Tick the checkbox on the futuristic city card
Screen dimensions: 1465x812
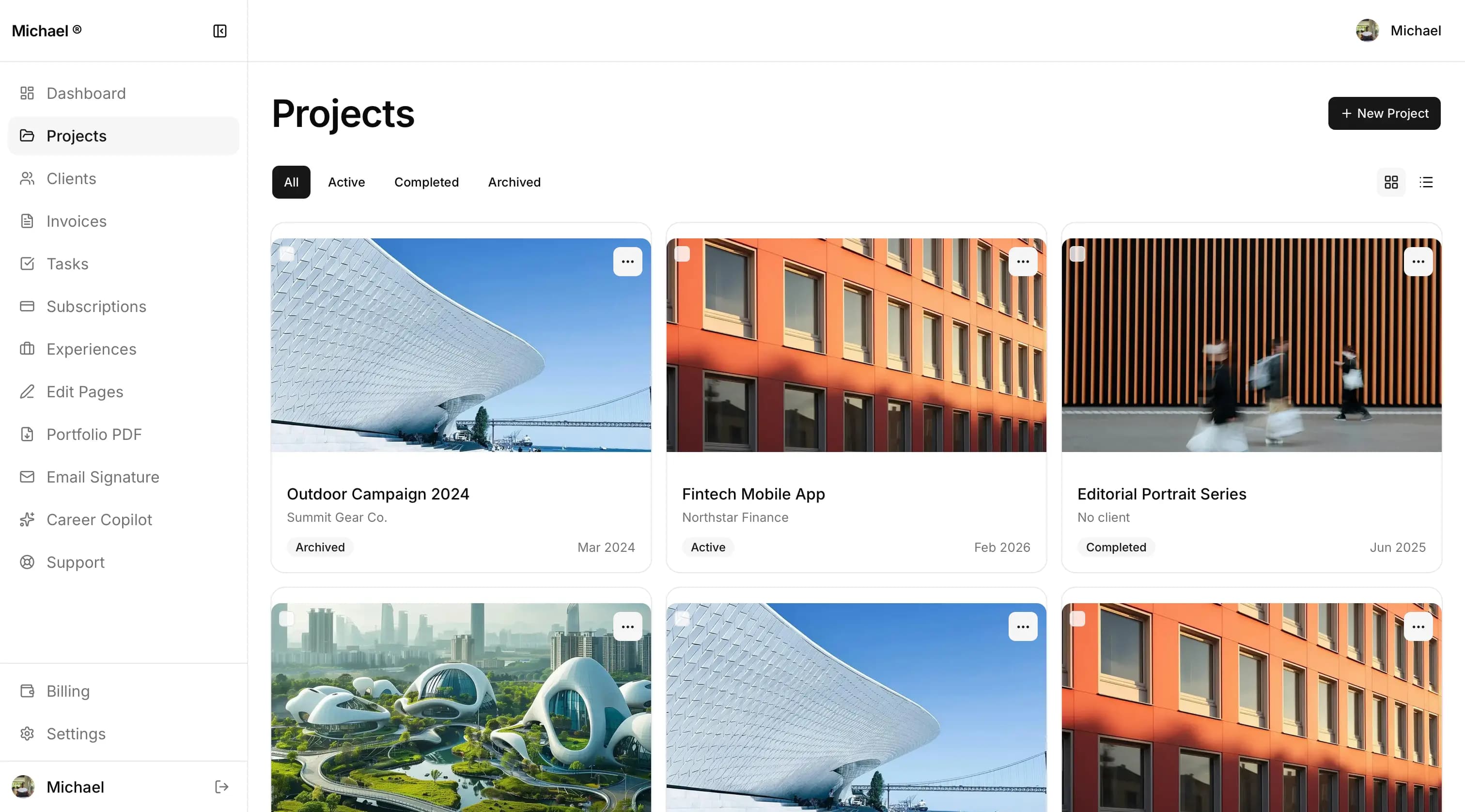287,619
